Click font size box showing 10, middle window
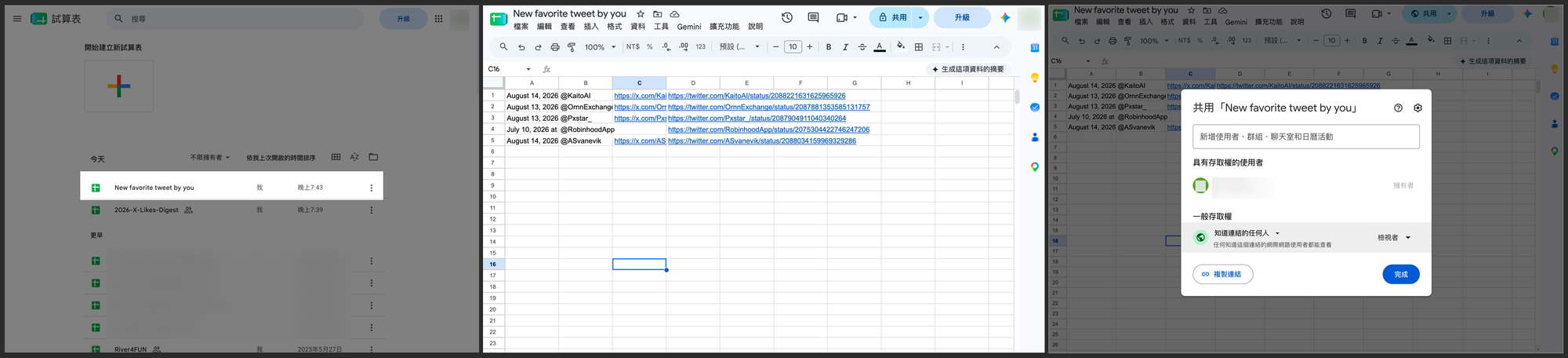Screen dimensions: 1568x358 (793, 47)
